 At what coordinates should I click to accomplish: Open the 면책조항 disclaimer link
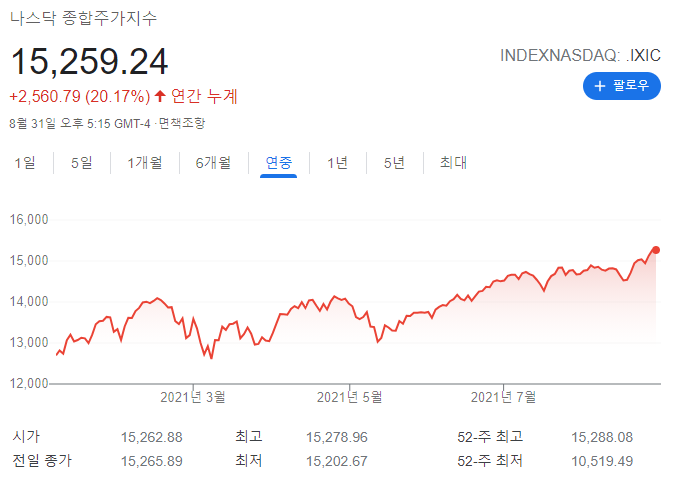(182, 123)
